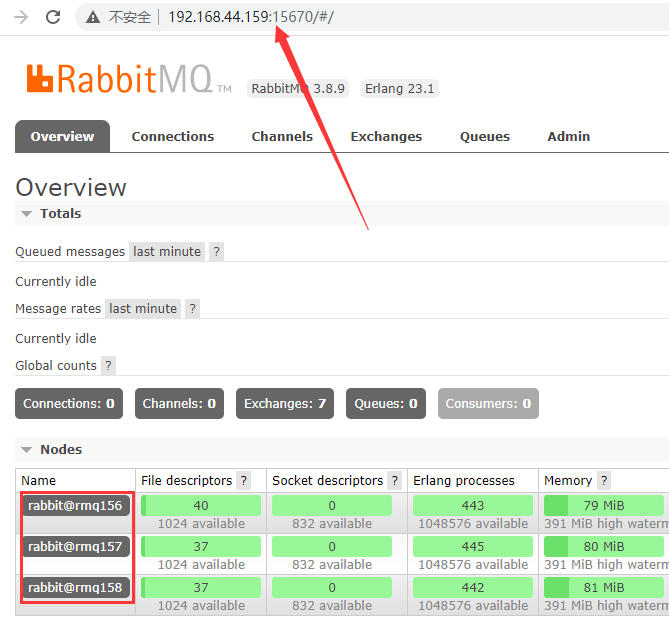Click the RabbitMQ logo
669x619 pixels.
pos(128,79)
